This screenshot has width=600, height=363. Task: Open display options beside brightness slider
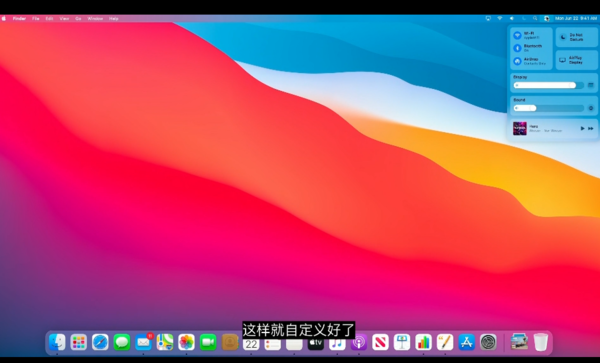pyautogui.click(x=591, y=85)
